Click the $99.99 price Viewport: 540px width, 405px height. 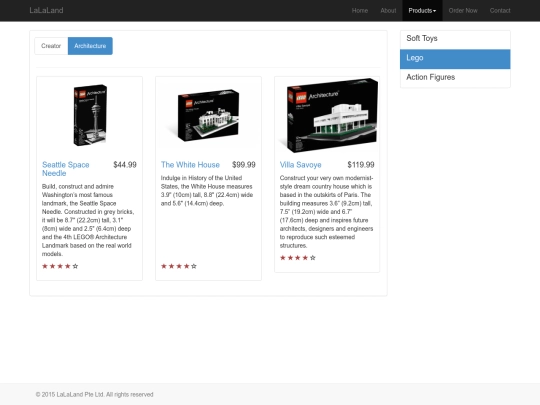click(244, 165)
